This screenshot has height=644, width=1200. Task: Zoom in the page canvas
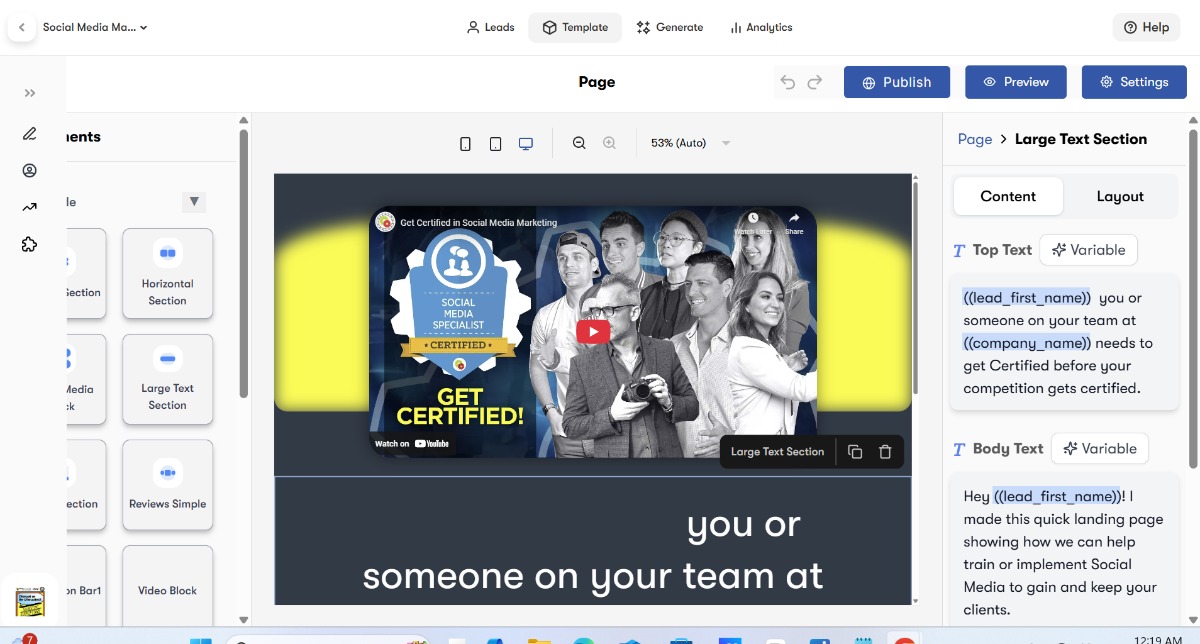coord(609,143)
